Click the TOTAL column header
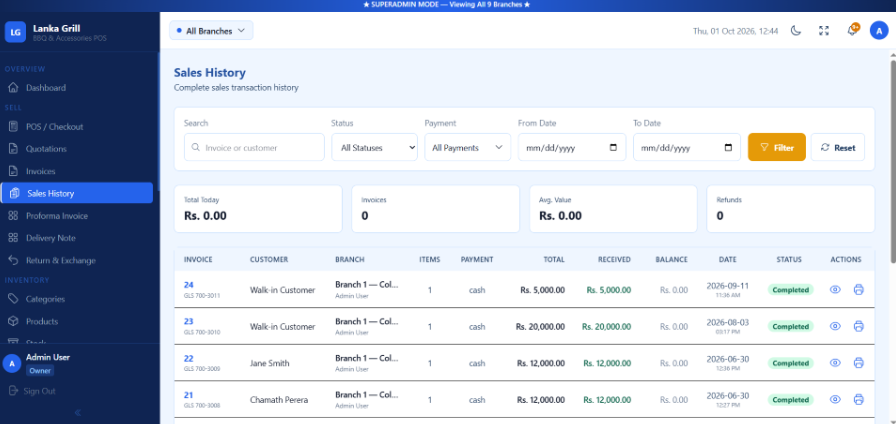 (554, 259)
